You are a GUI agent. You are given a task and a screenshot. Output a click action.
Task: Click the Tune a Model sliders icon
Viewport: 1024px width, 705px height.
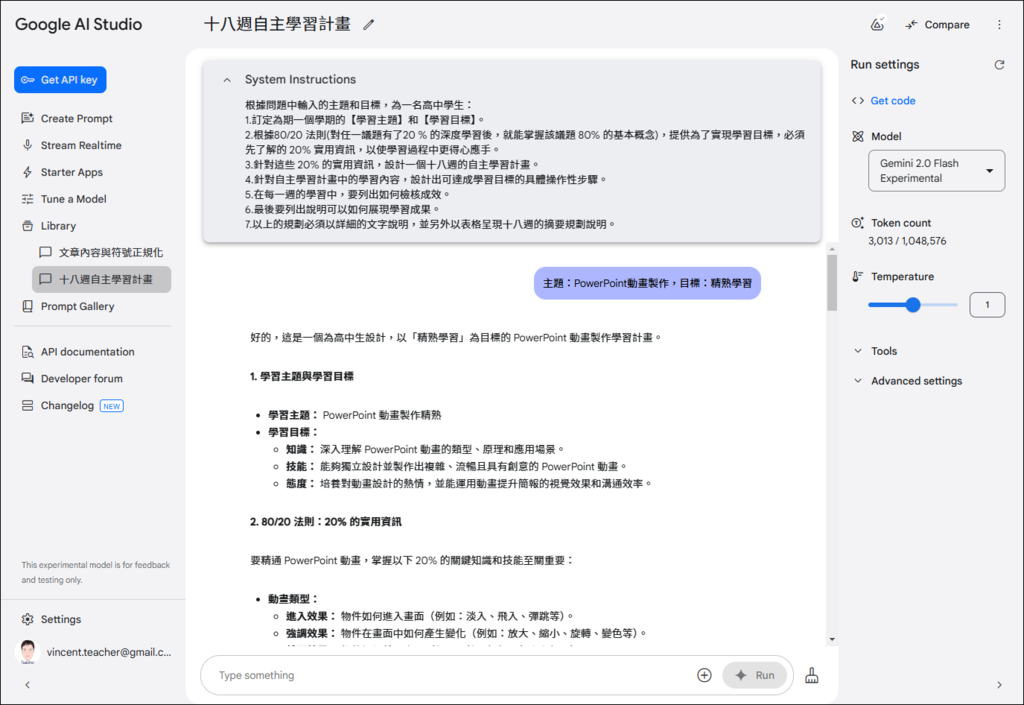[27, 198]
